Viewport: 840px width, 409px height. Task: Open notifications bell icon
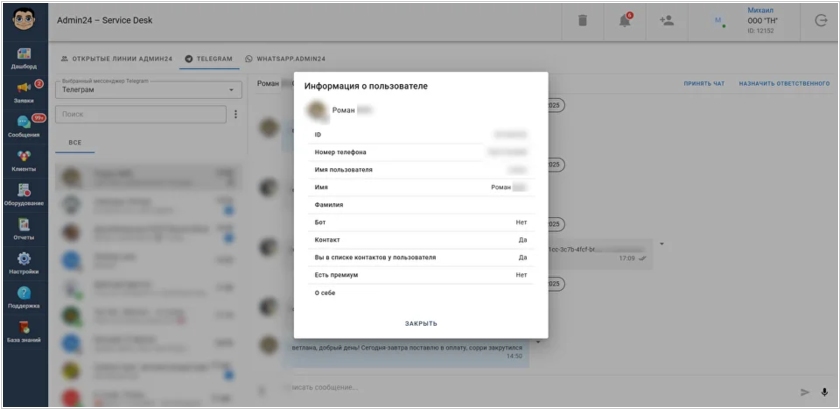[x=625, y=21]
